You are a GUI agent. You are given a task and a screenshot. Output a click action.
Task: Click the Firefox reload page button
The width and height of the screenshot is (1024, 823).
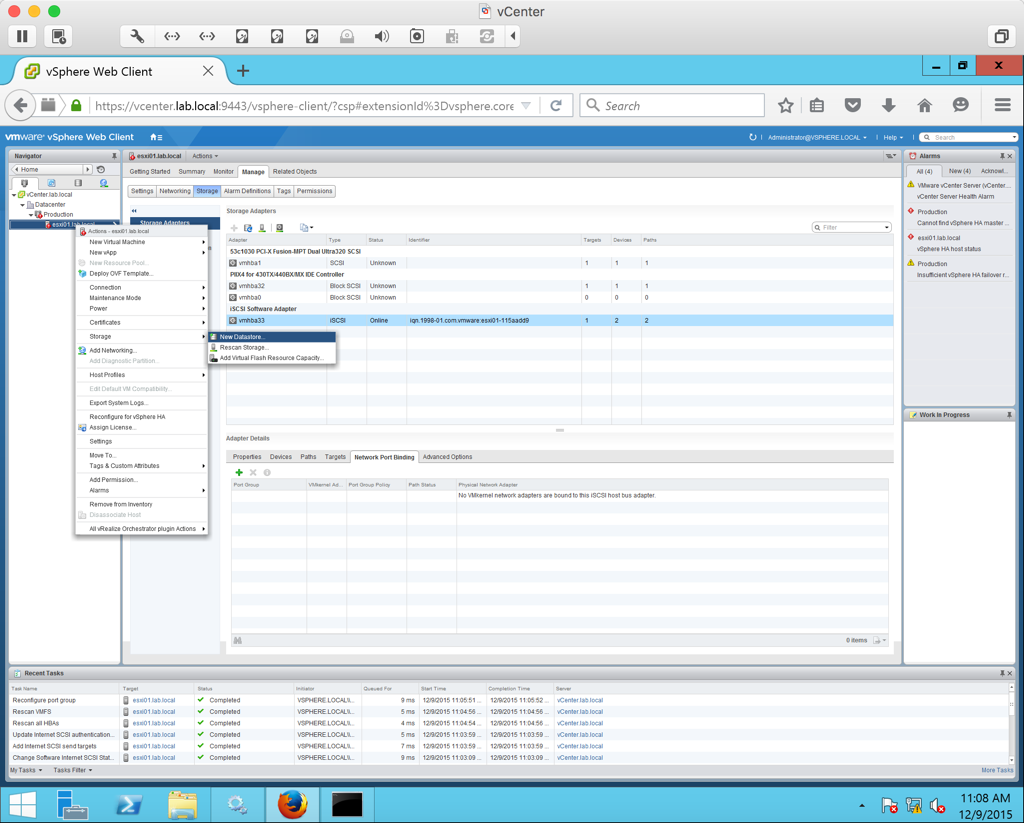(556, 105)
